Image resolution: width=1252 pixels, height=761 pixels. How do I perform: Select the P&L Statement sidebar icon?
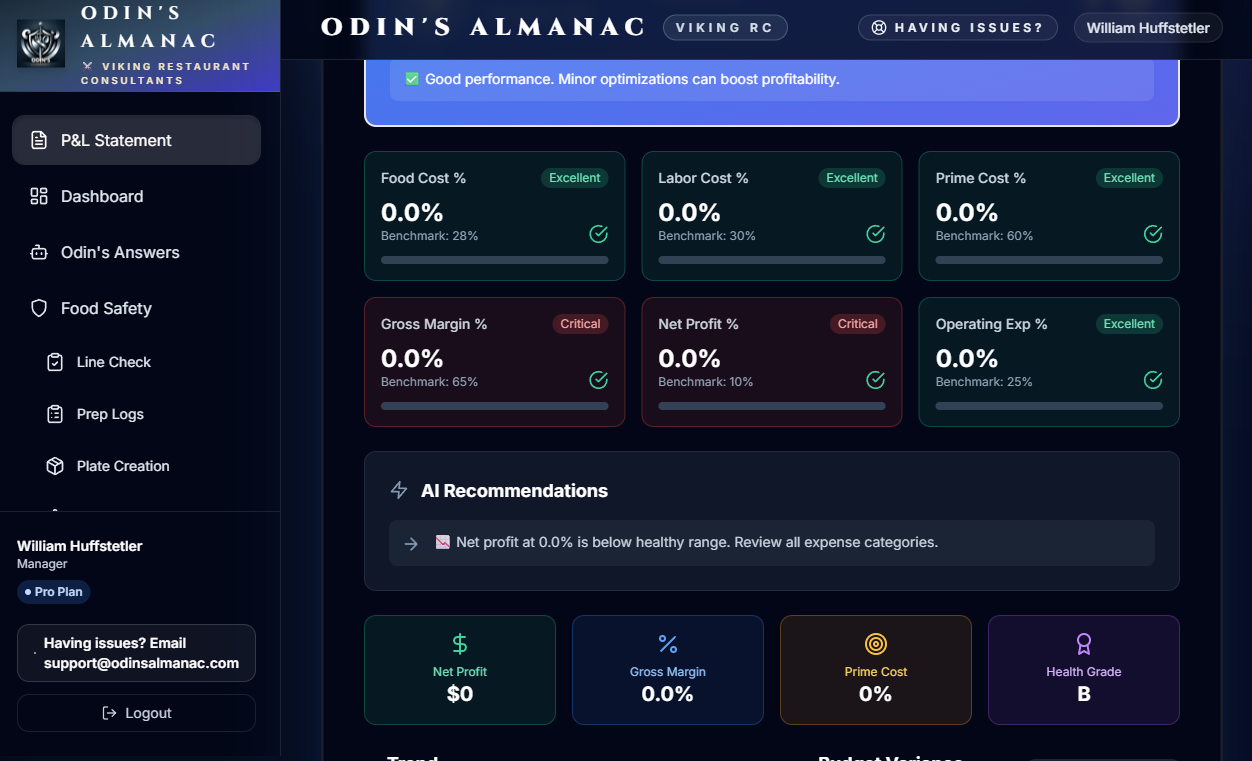click(38, 139)
